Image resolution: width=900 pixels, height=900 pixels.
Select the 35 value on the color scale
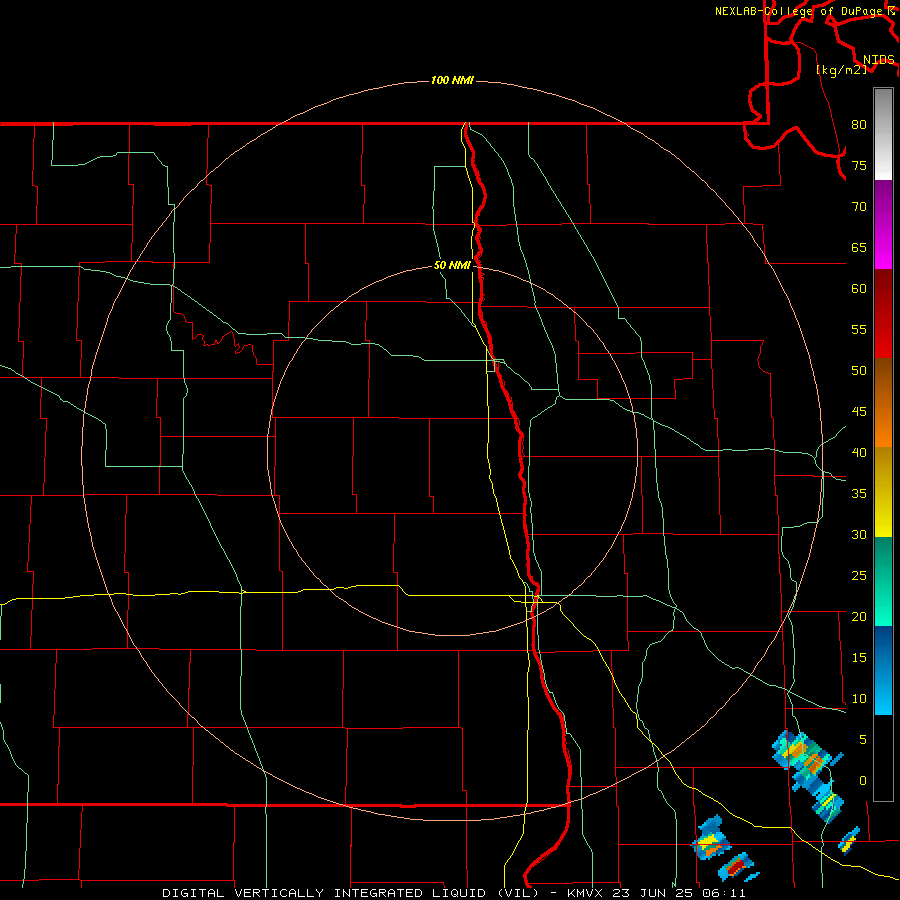click(x=859, y=494)
